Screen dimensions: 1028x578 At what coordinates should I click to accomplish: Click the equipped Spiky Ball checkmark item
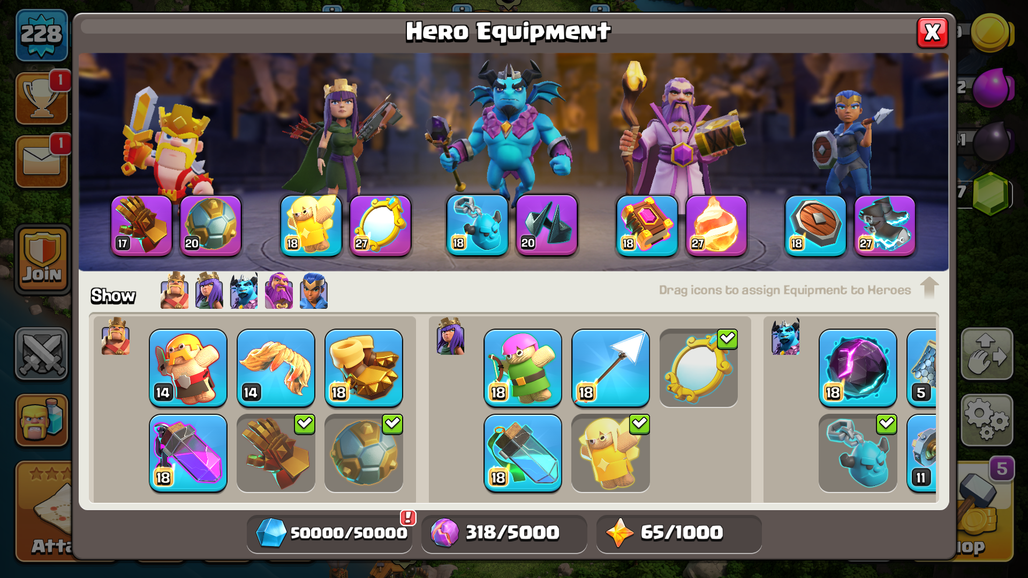pos(364,453)
